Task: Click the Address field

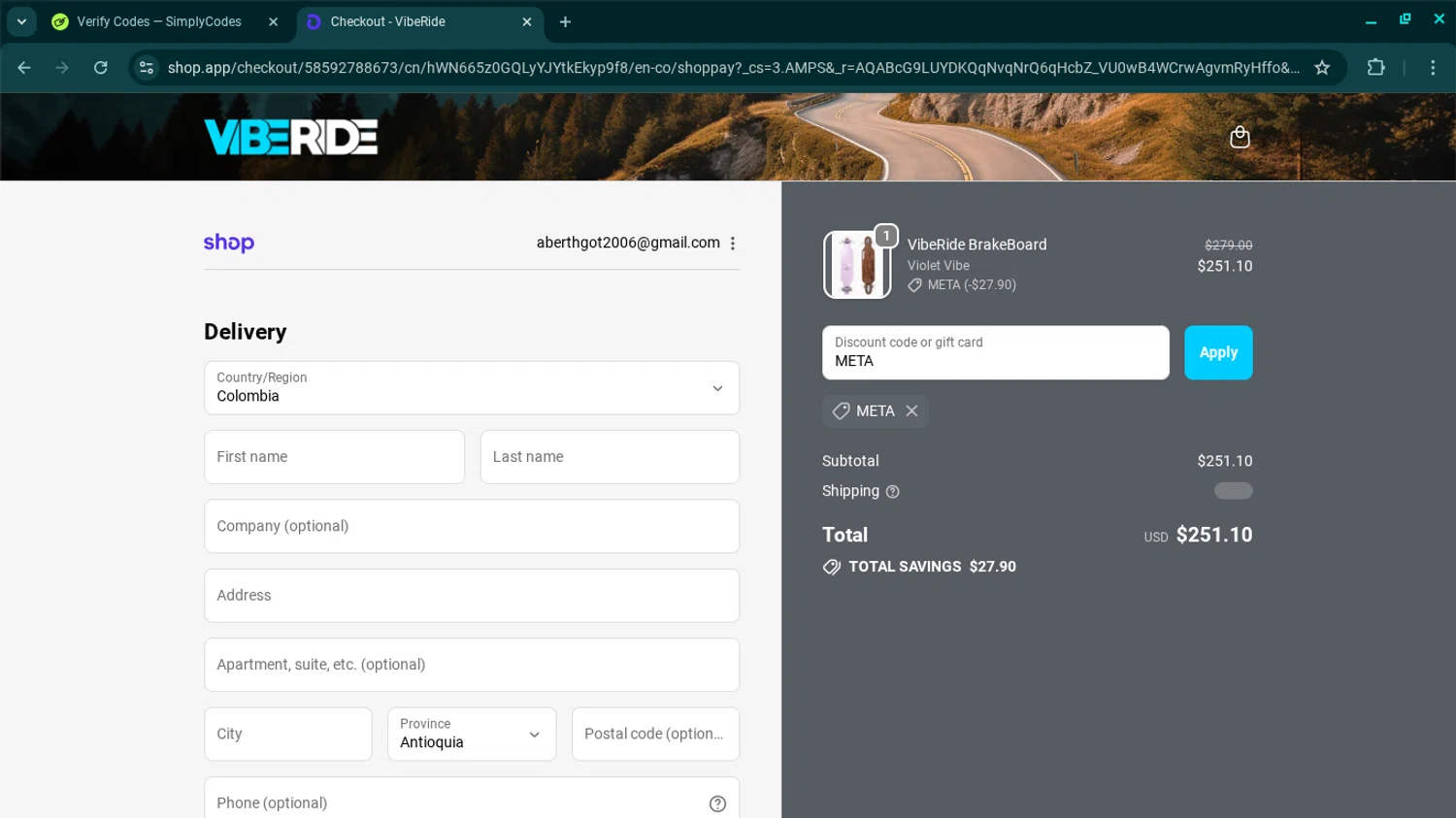Action: click(472, 596)
